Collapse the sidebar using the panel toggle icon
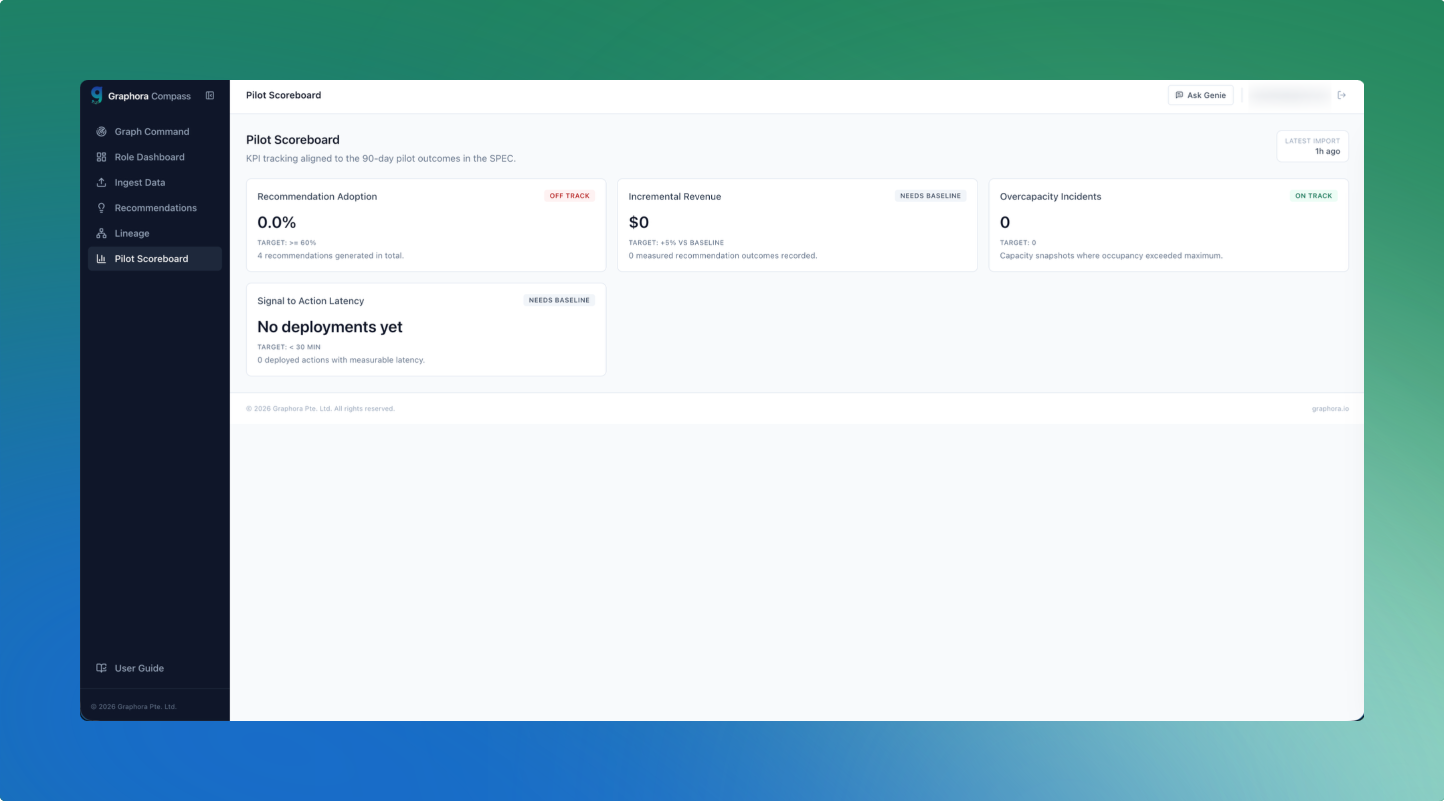1444x801 pixels. click(x=210, y=96)
